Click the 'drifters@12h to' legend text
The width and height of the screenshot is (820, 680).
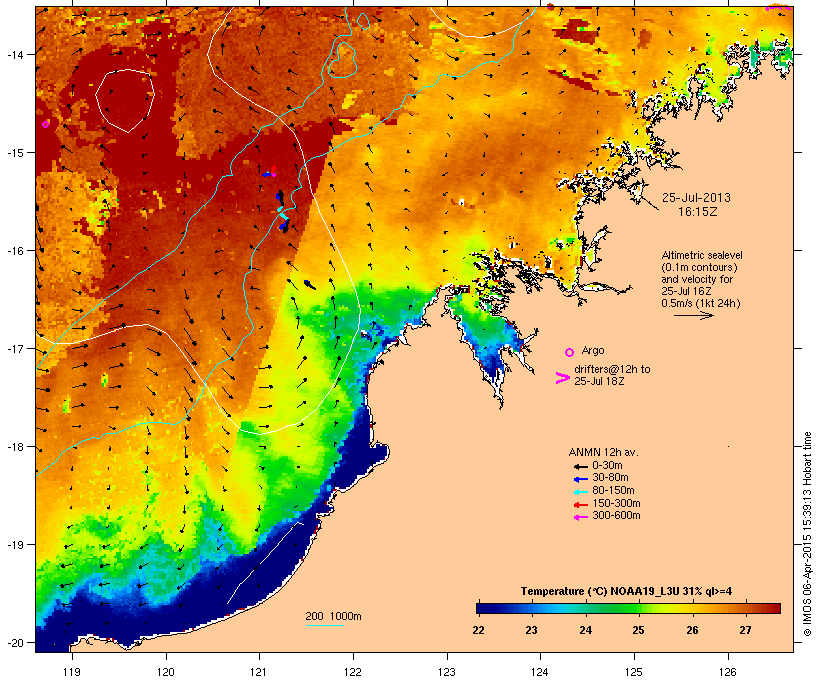[612, 369]
